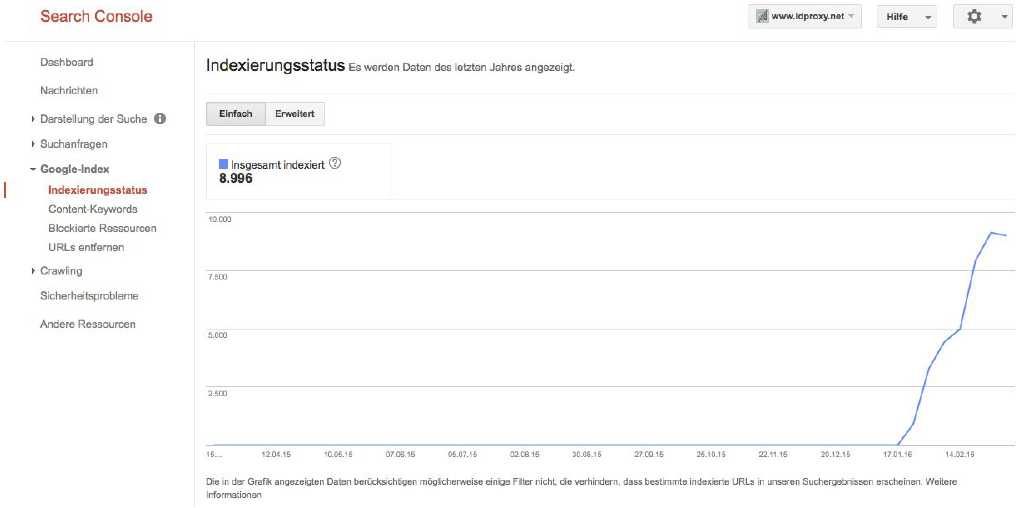The width and height of the screenshot is (1017, 508).
Task: Click the help question mark next to Insgesamt indexiert
Action: (x=335, y=163)
